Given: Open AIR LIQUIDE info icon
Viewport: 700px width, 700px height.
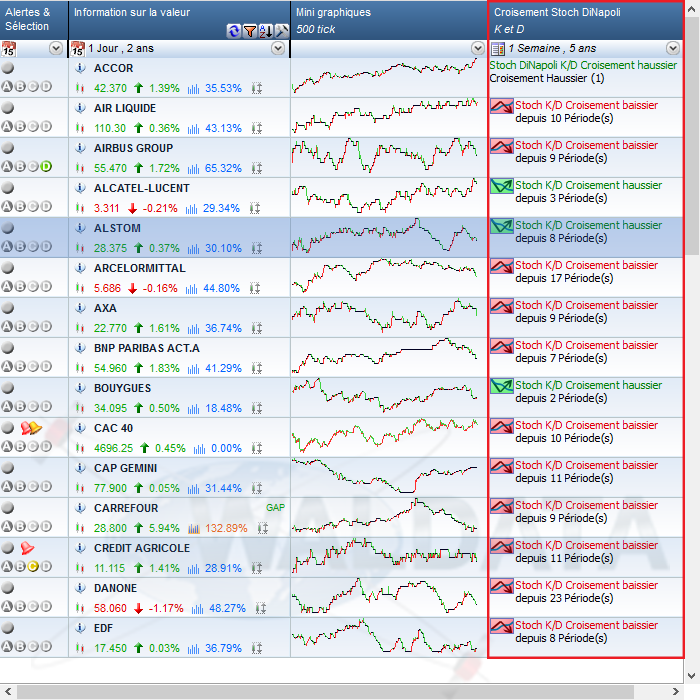Looking at the screenshot, I should 80,108.
